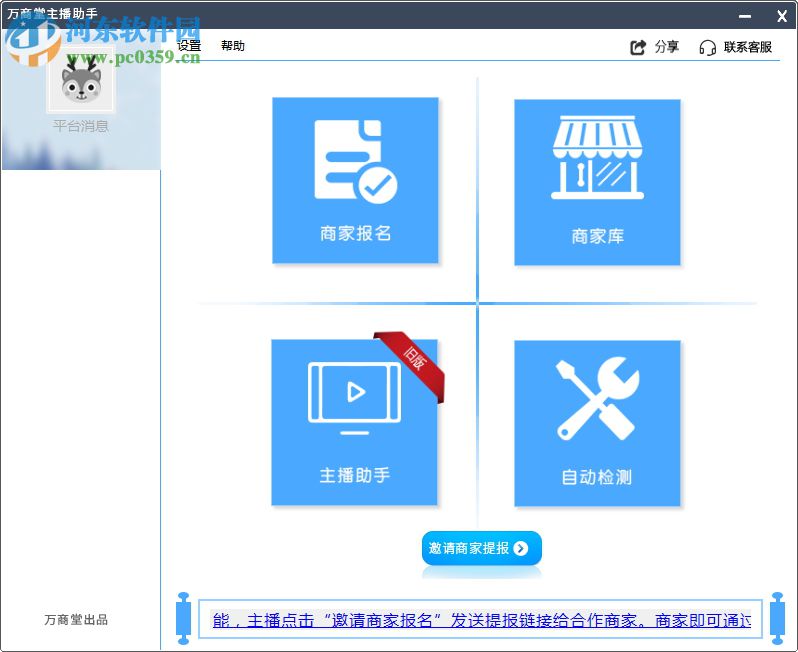Viewport: 798px width, 652px height.
Task: Open the 设置 menu
Action: pyautogui.click(x=189, y=46)
